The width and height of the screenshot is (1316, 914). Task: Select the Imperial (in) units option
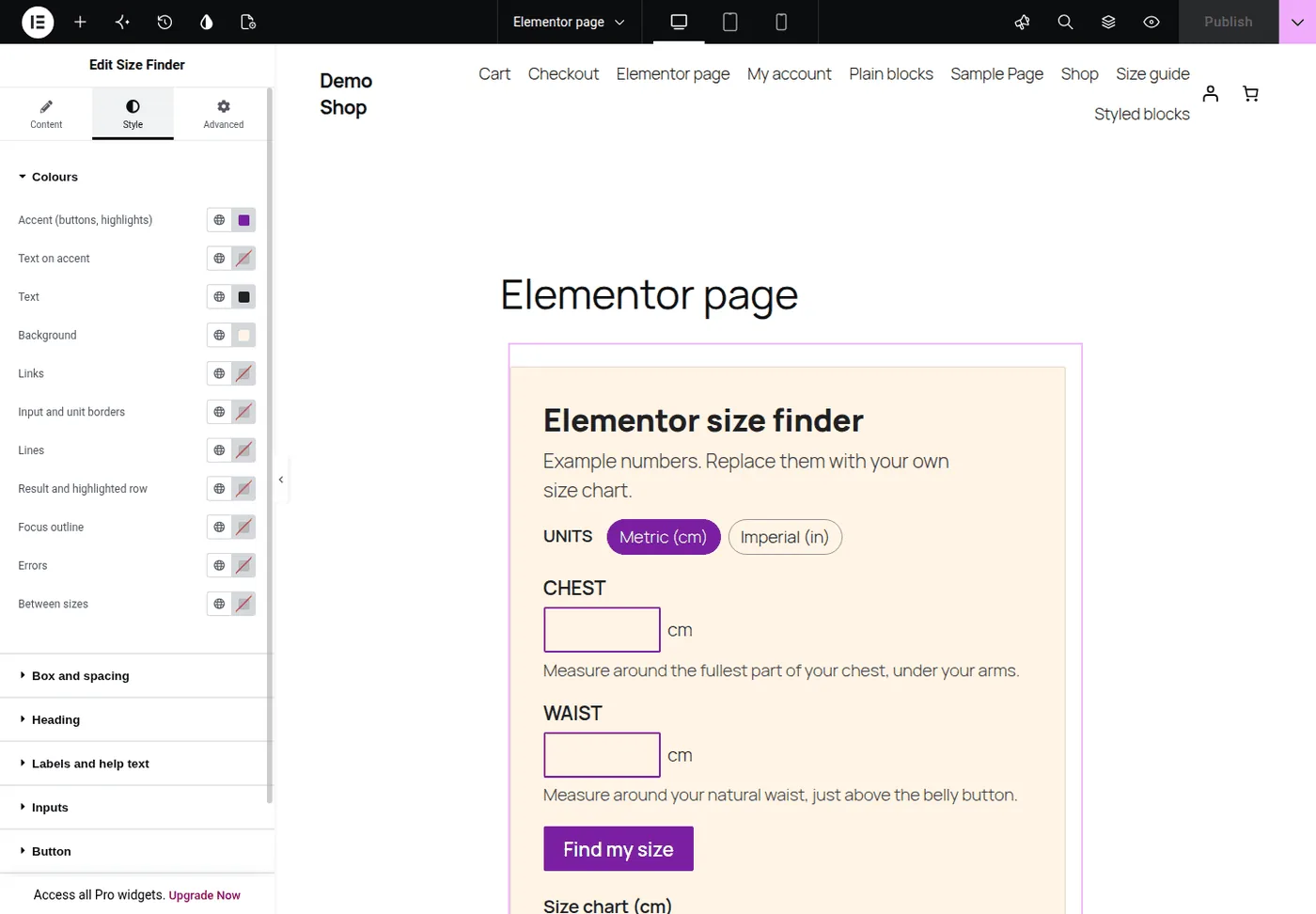pyautogui.click(x=785, y=537)
